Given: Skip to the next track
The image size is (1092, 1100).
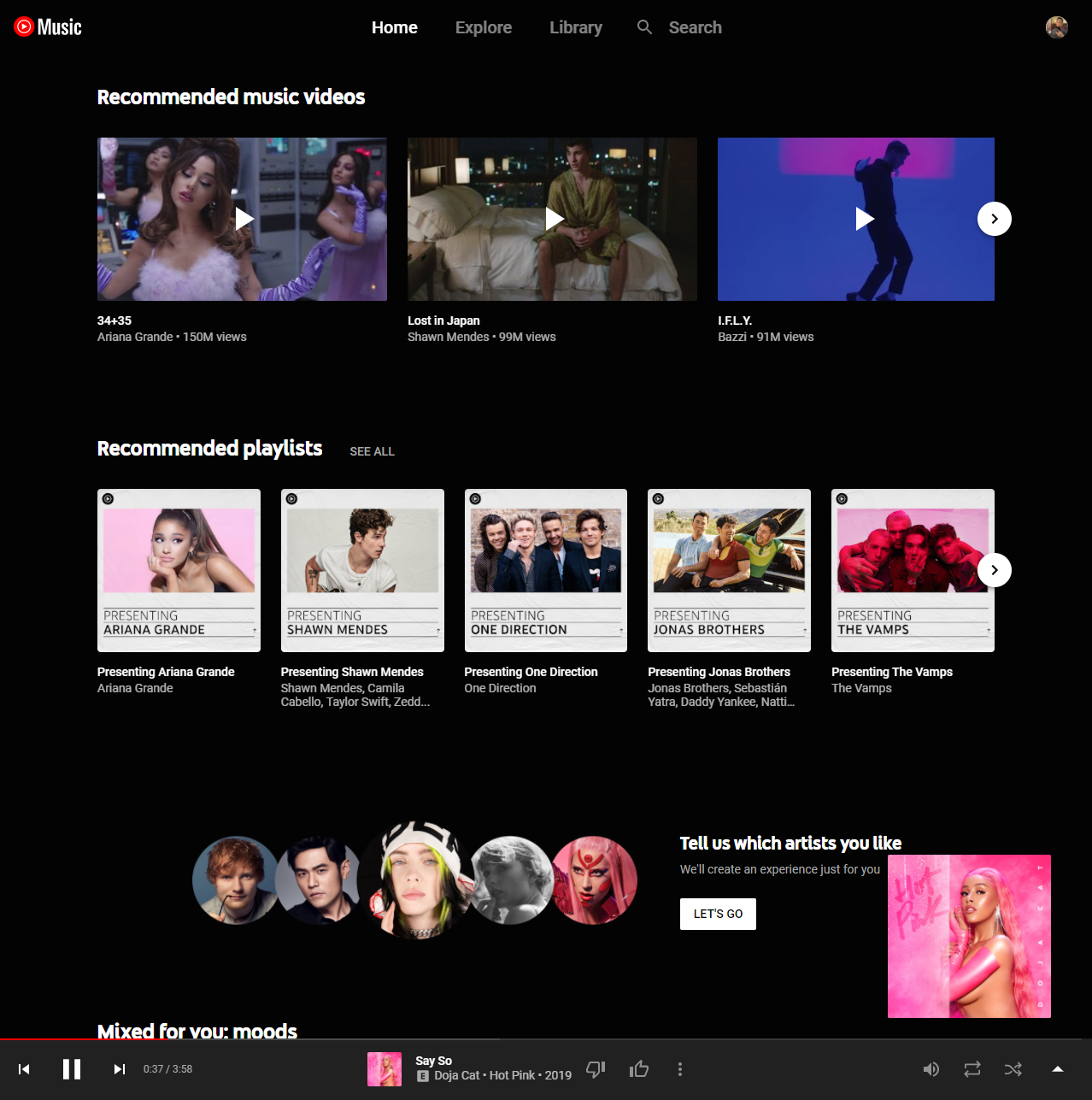Looking at the screenshot, I should (x=120, y=1069).
